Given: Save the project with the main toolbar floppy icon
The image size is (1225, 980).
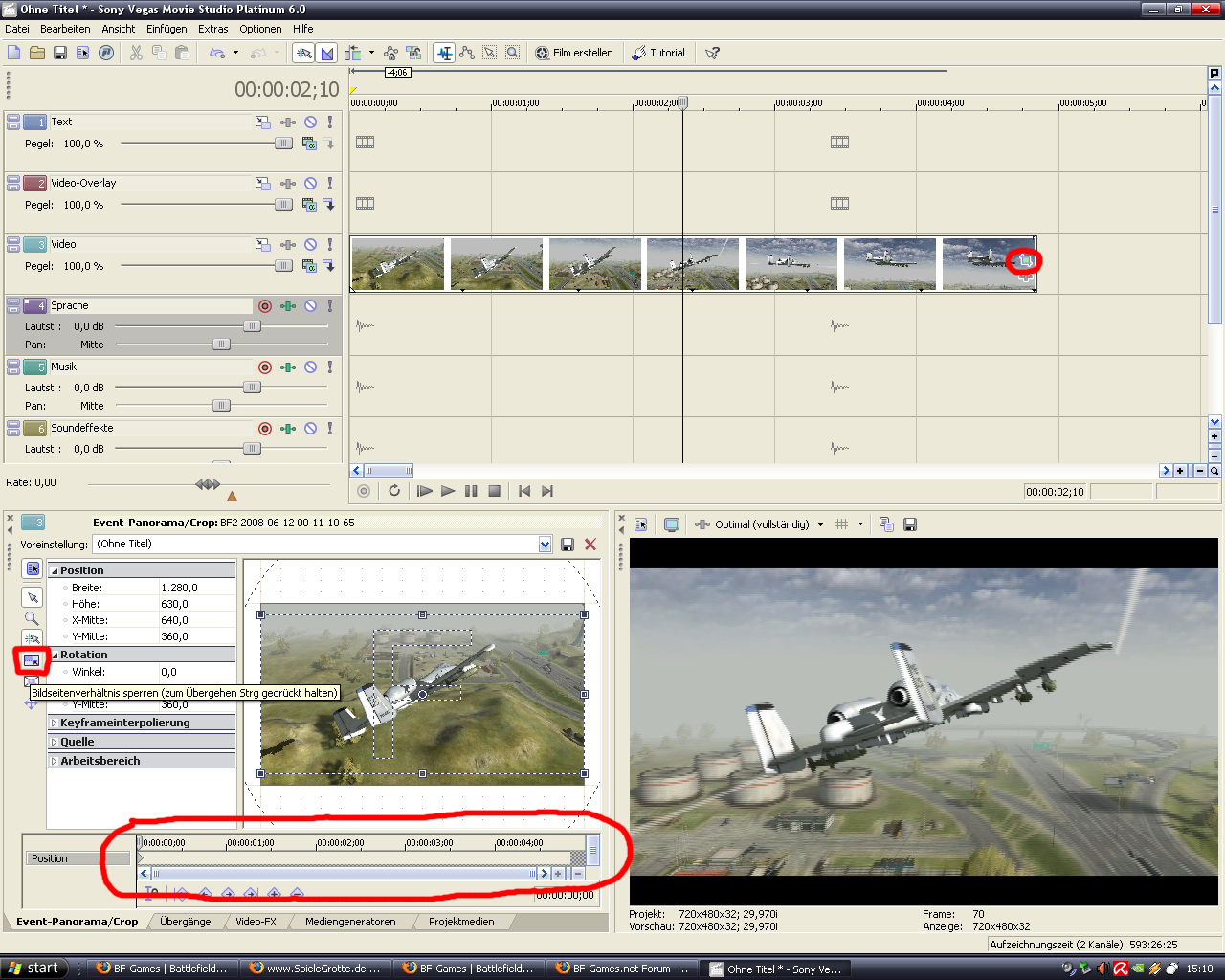Looking at the screenshot, I should pyautogui.click(x=60, y=53).
